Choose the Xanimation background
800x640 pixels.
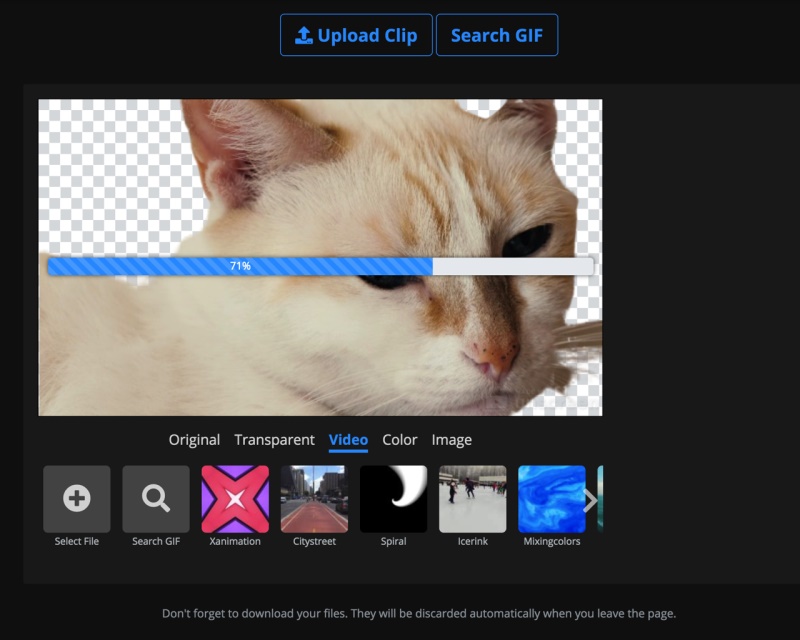point(235,498)
